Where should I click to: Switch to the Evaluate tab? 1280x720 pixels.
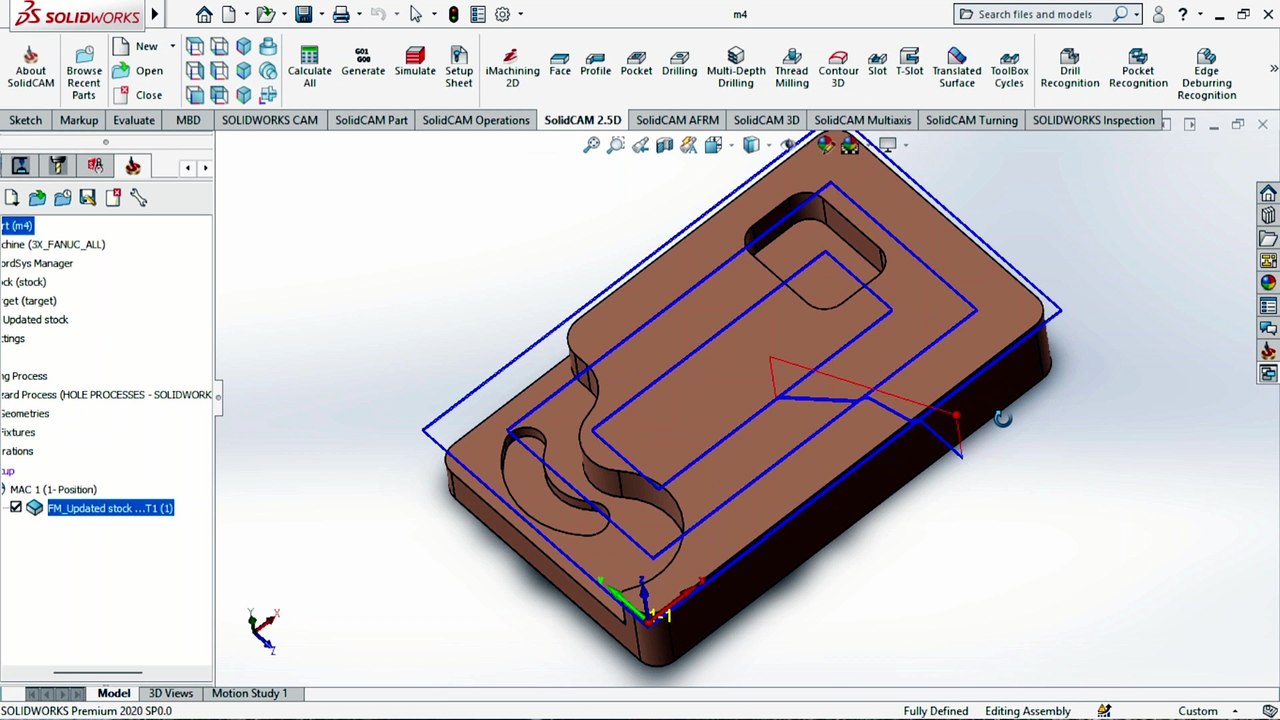[x=134, y=120]
